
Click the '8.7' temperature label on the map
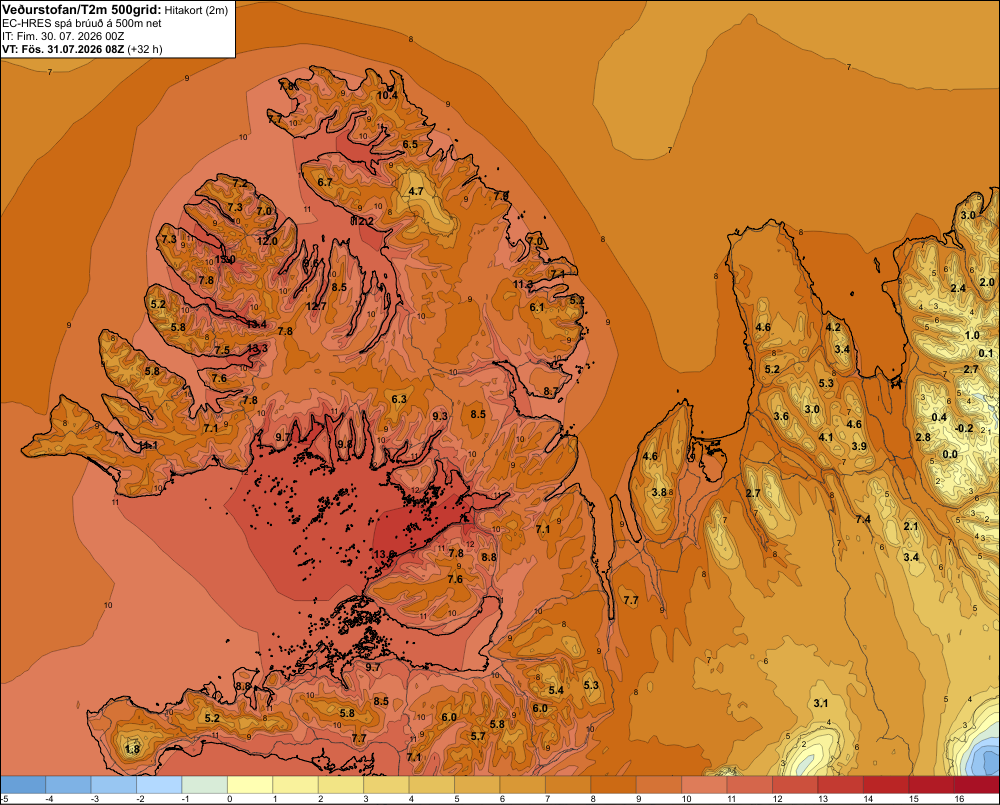click(x=550, y=392)
